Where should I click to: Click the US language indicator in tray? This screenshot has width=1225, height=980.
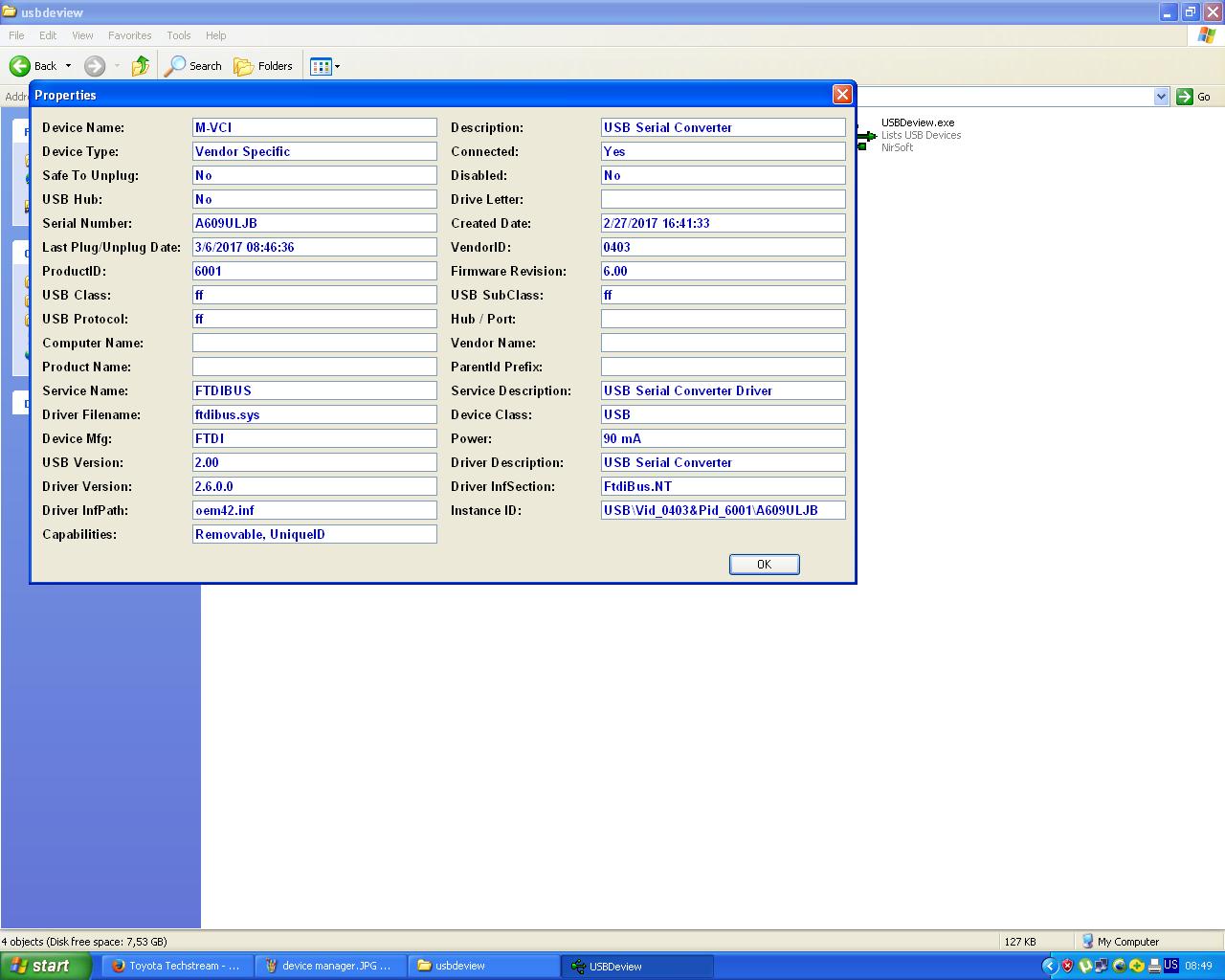[x=1170, y=966]
